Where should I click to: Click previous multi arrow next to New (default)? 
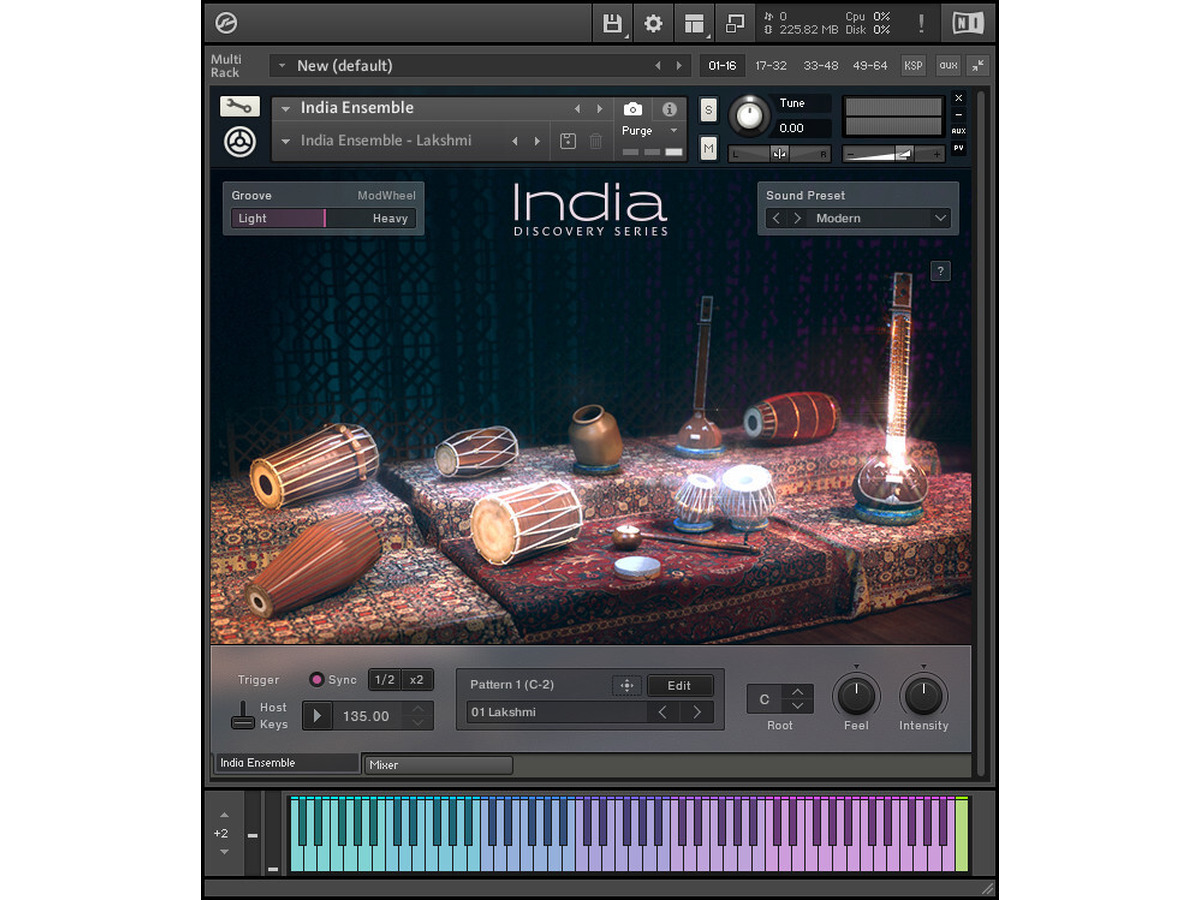(658, 66)
